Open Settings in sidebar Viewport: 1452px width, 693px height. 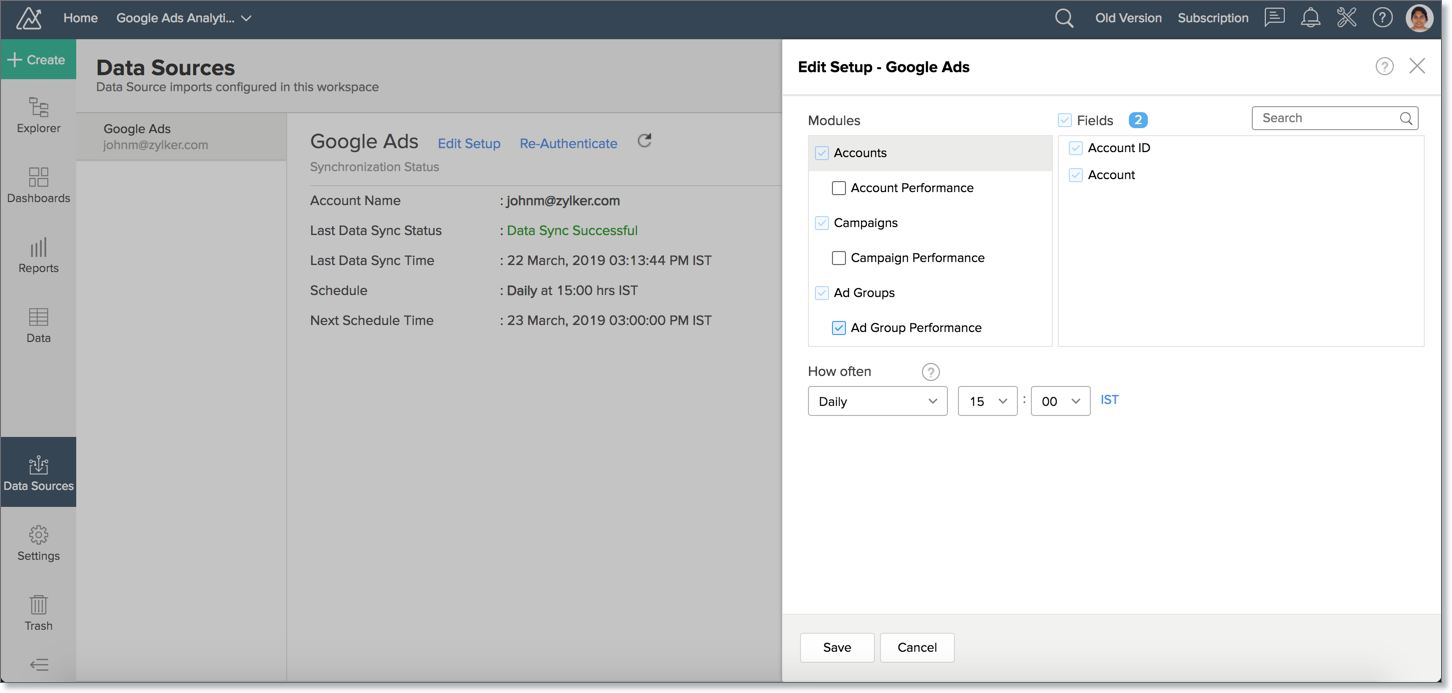pyautogui.click(x=38, y=544)
